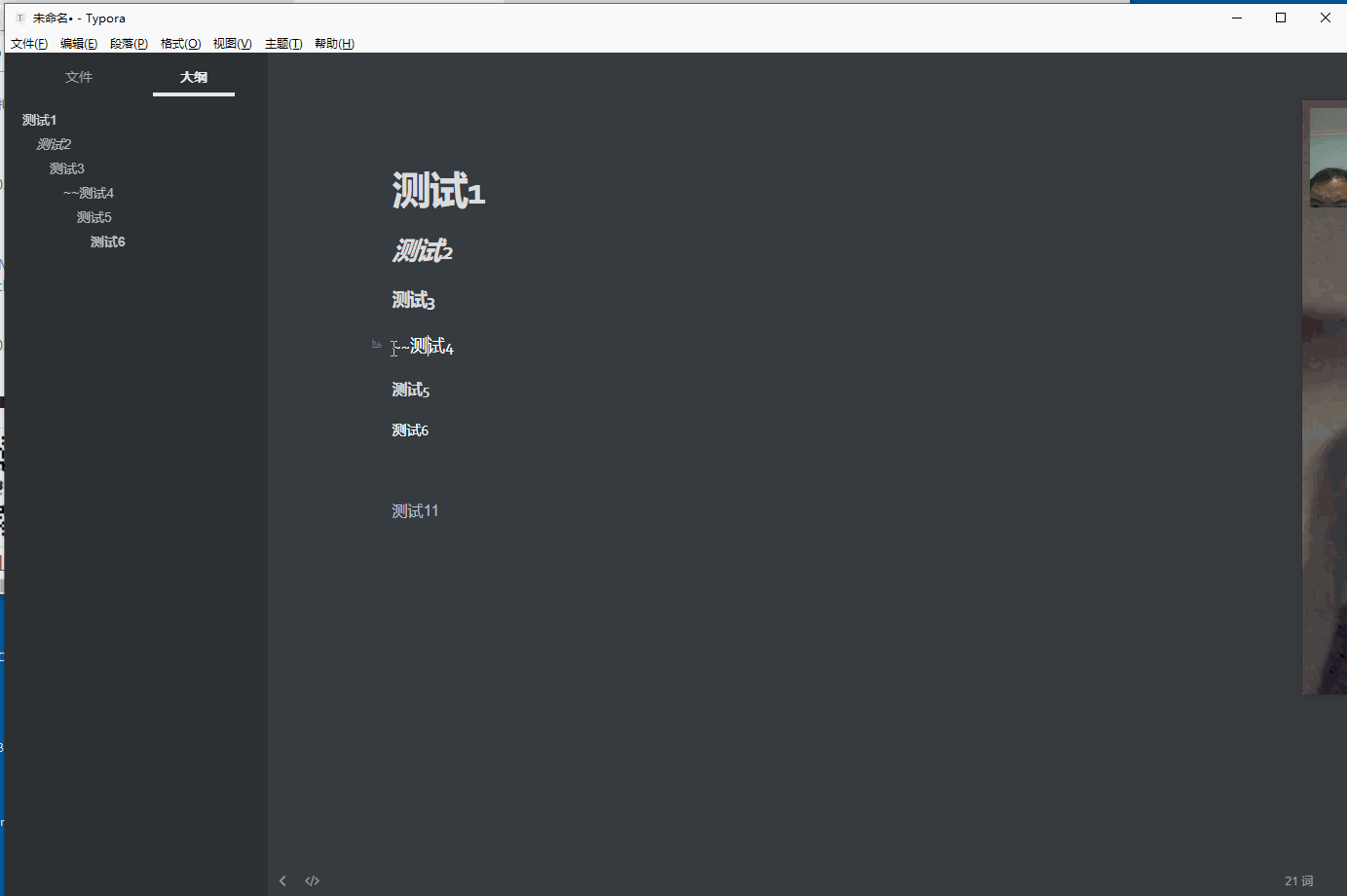Jump to 测试5 in the outline
This screenshot has width=1347, height=896.
[94, 217]
